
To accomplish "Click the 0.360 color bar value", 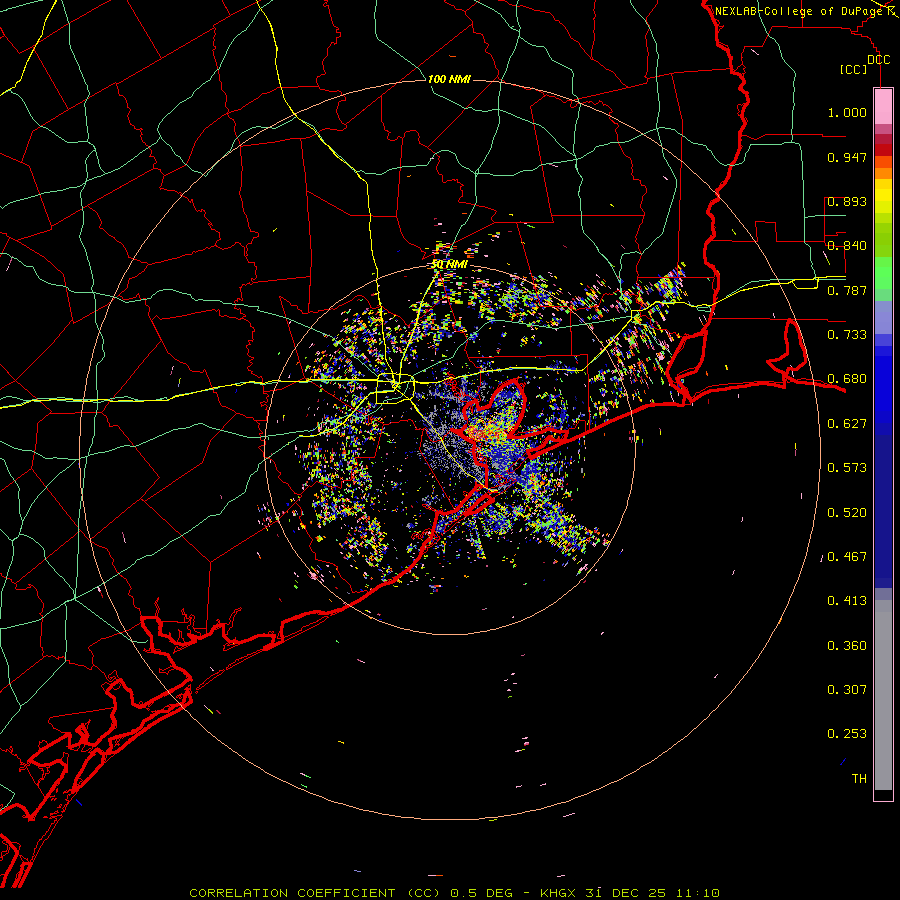I will 847,646.
